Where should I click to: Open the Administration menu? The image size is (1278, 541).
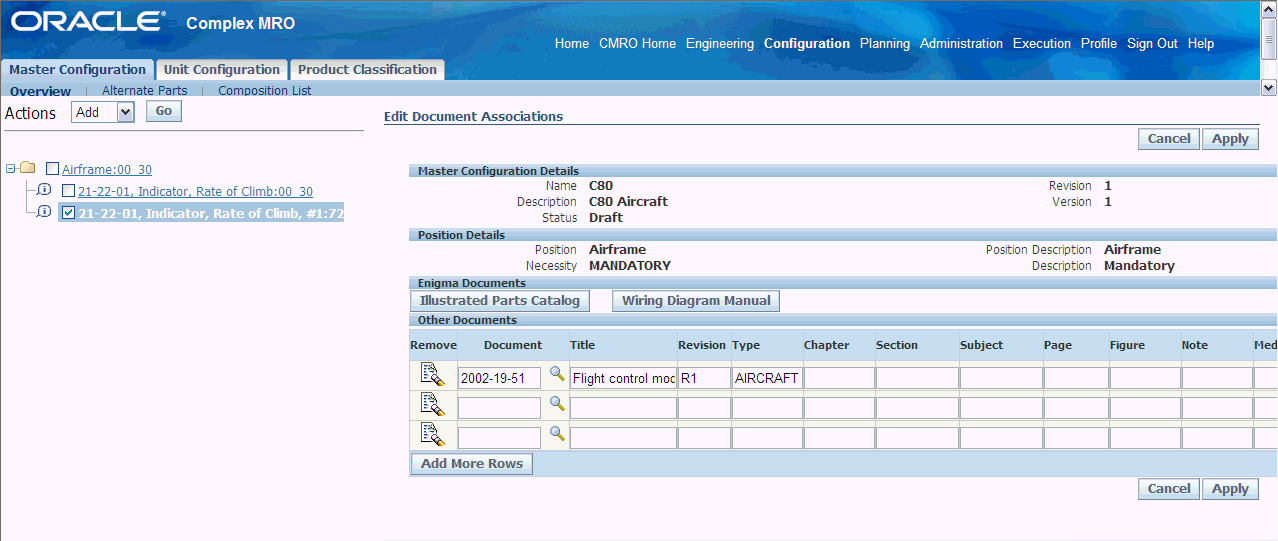coord(961,43)
